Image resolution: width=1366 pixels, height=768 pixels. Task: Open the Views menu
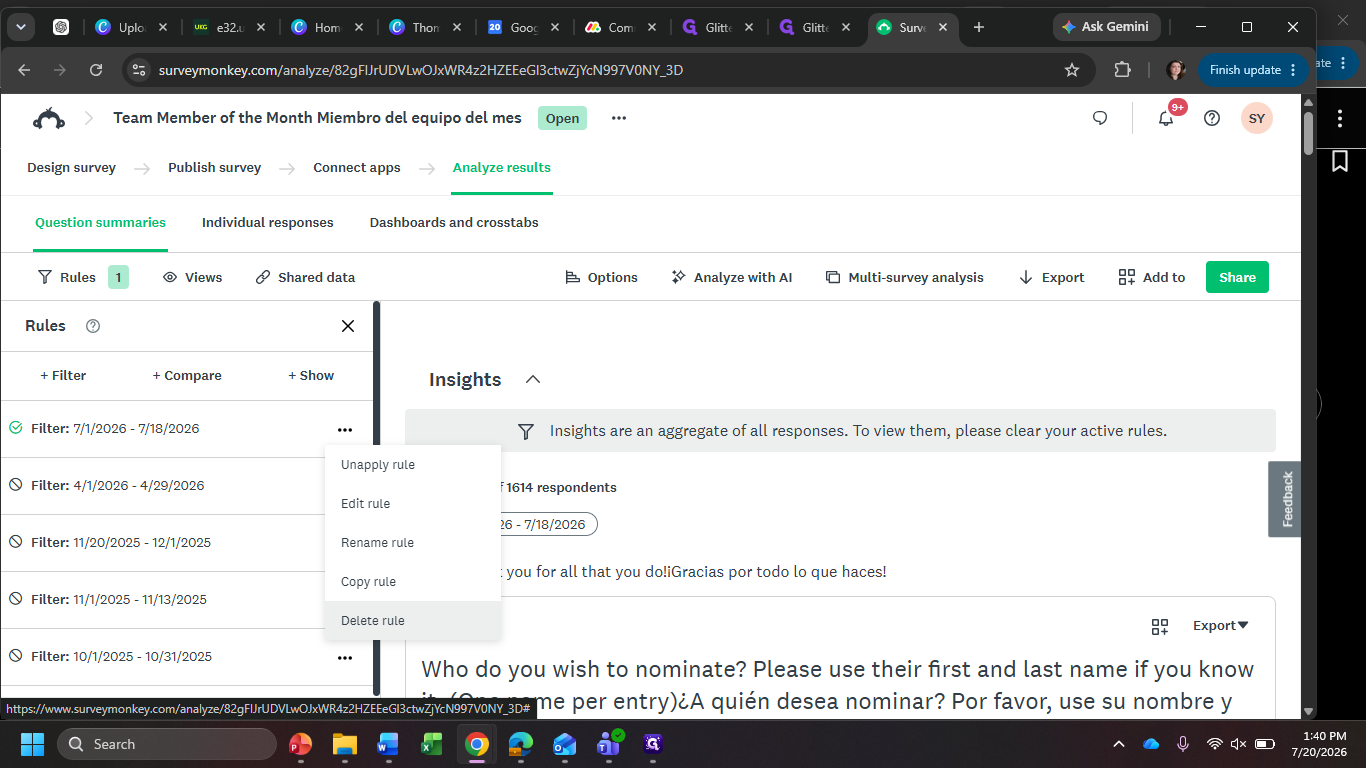(192, 277)
